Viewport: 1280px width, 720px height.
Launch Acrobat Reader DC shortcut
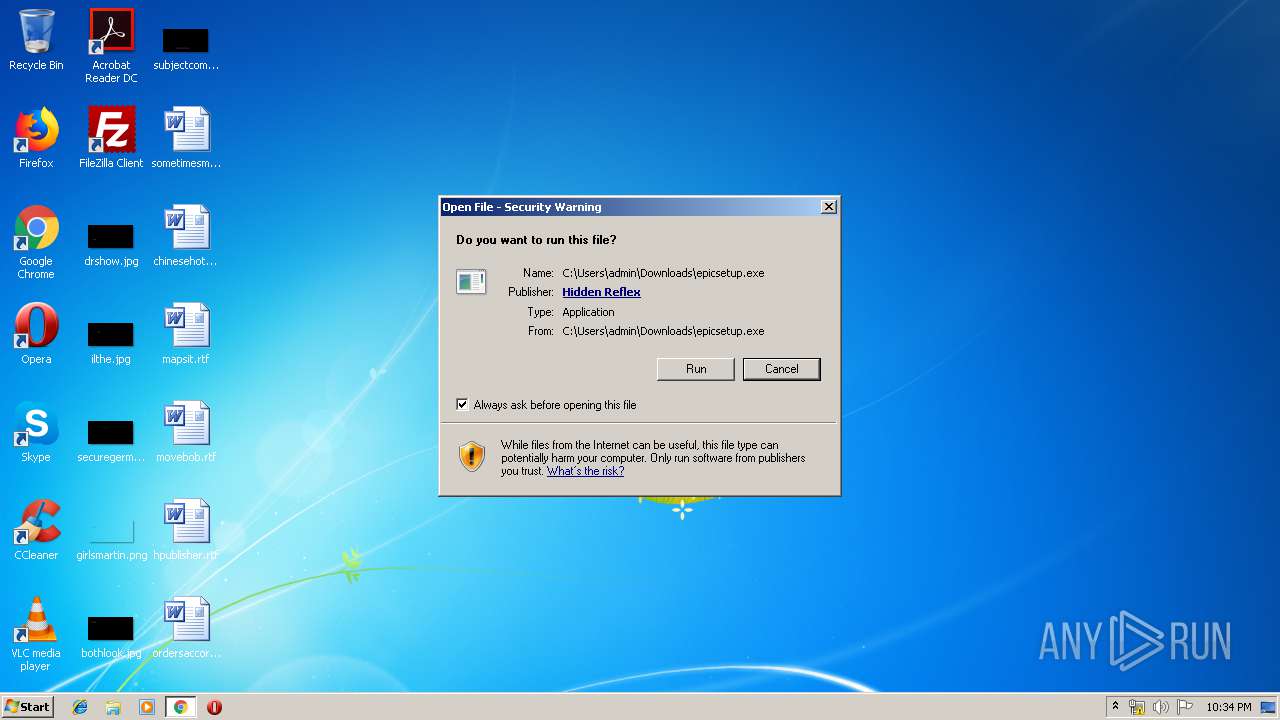(111, 46)
